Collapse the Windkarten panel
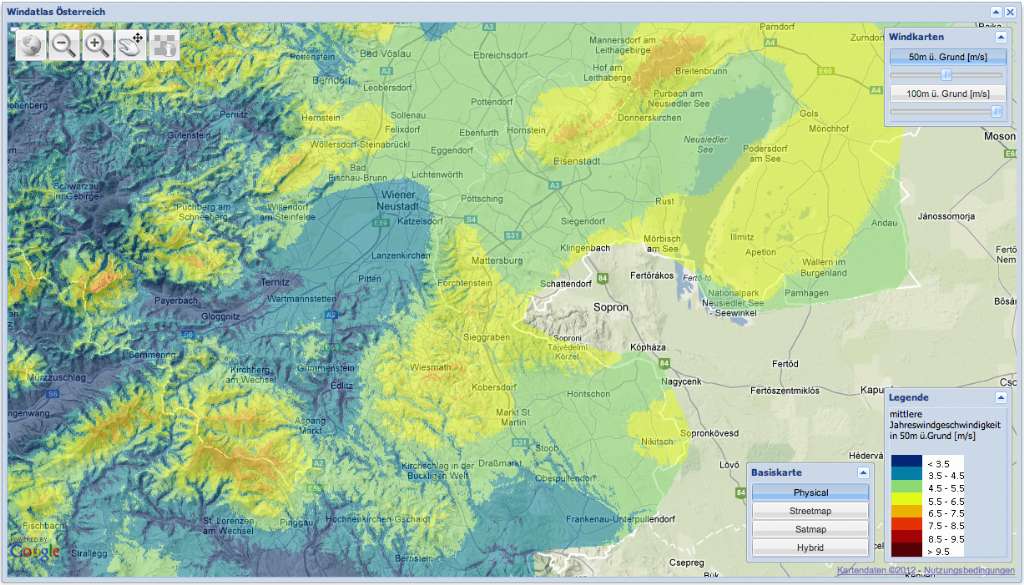Viewport: 1024px width, 585px height. point(1000,37)
